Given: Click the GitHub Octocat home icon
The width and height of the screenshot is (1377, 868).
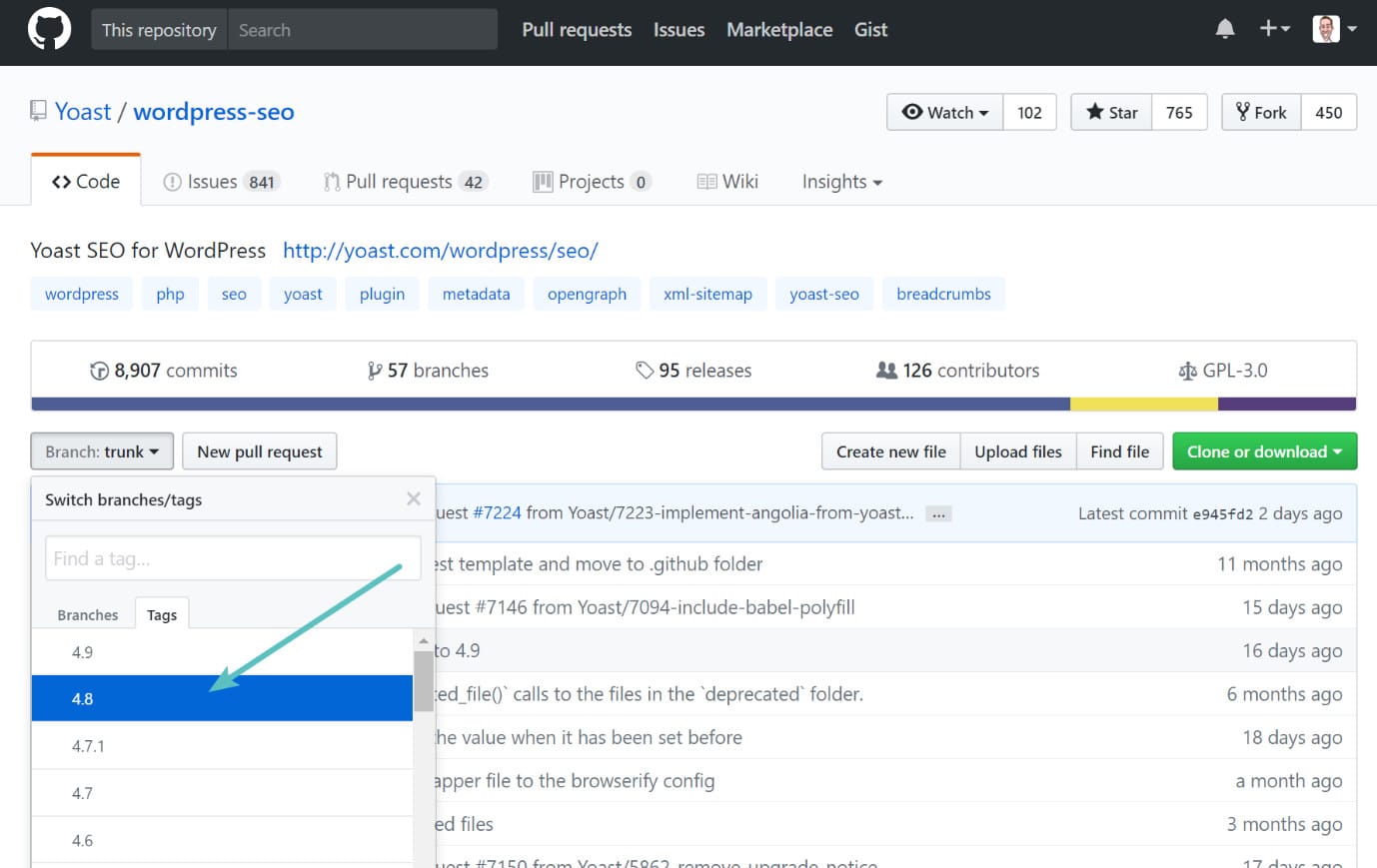Looking at the screenshot, I should pos(49,29).
